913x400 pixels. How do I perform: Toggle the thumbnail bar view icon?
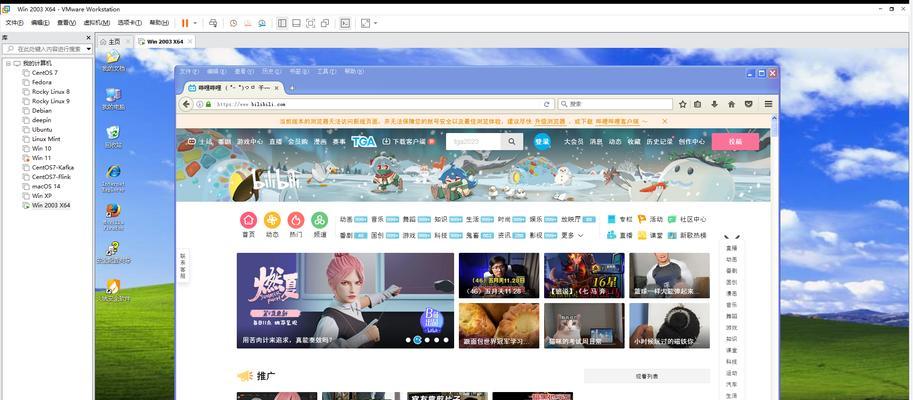296,23
